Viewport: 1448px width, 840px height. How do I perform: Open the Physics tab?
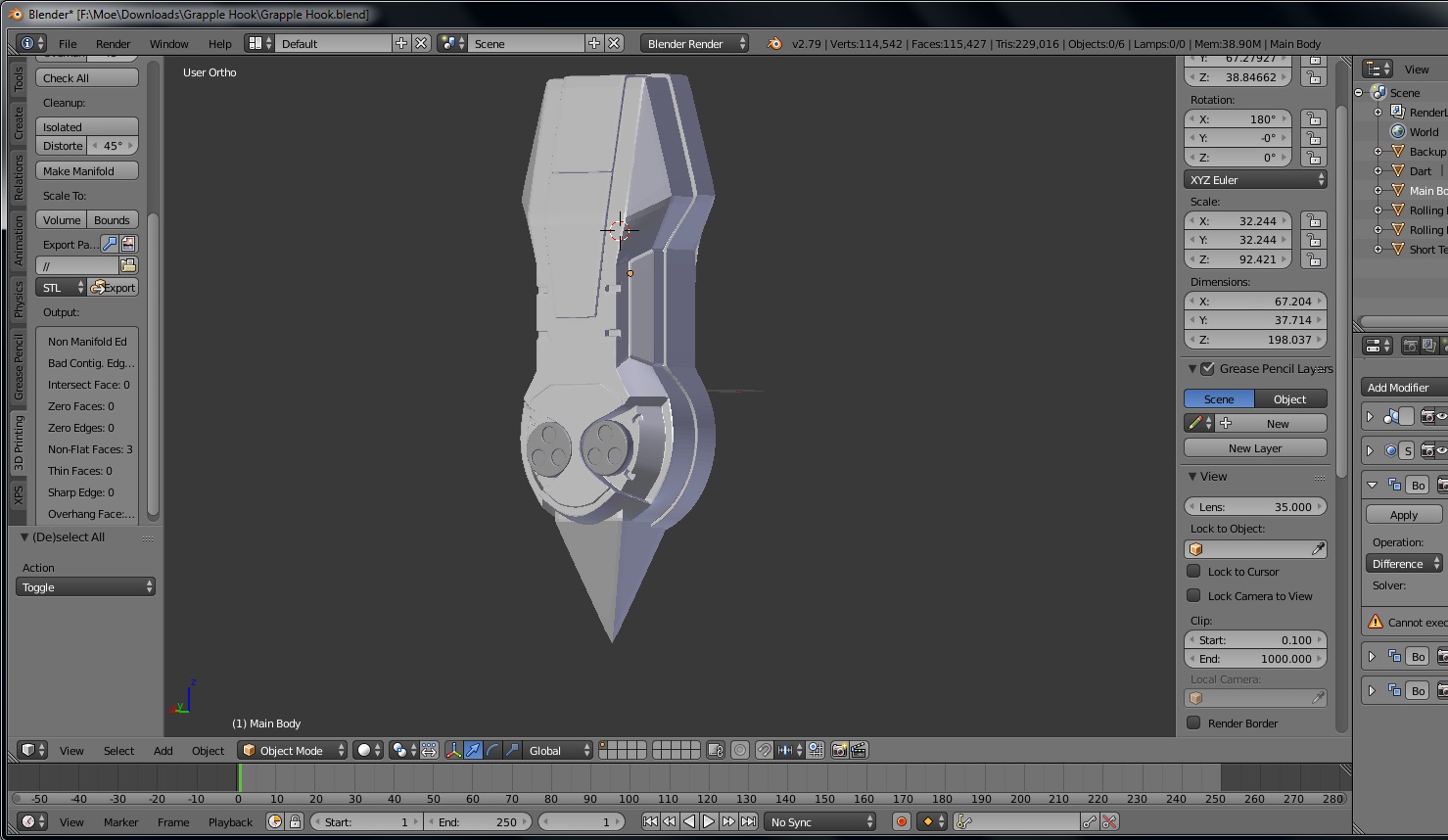tap(19, 300)
